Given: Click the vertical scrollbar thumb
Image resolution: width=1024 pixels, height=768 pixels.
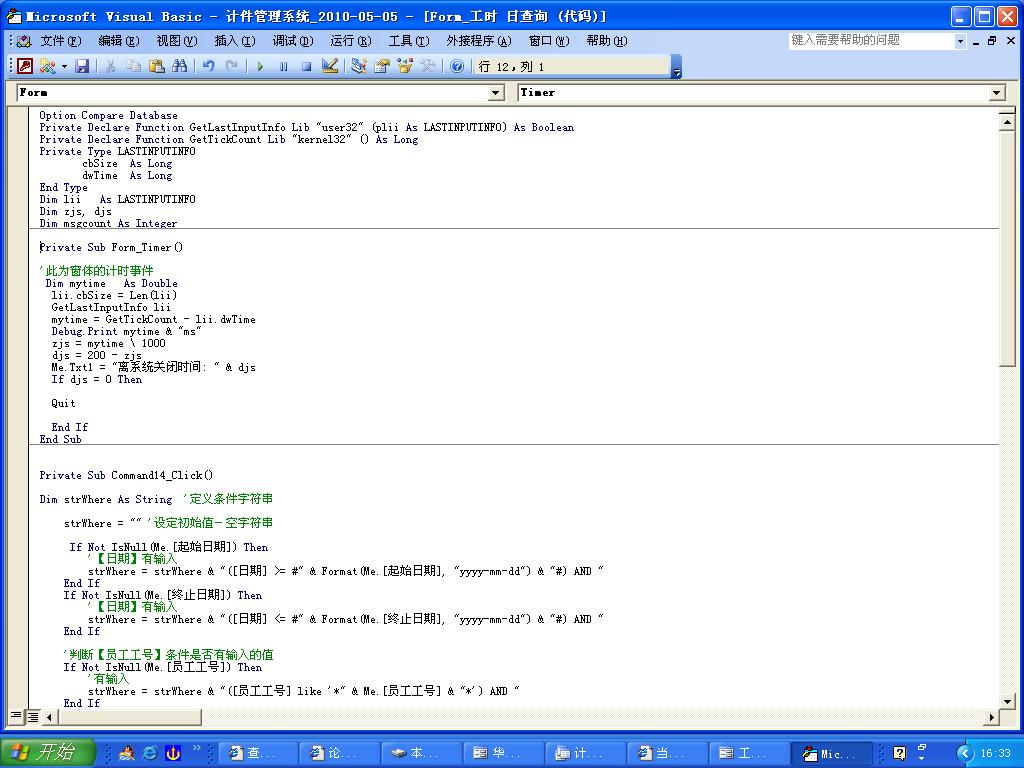Looking at the screenshot, I should [1006, 248].
